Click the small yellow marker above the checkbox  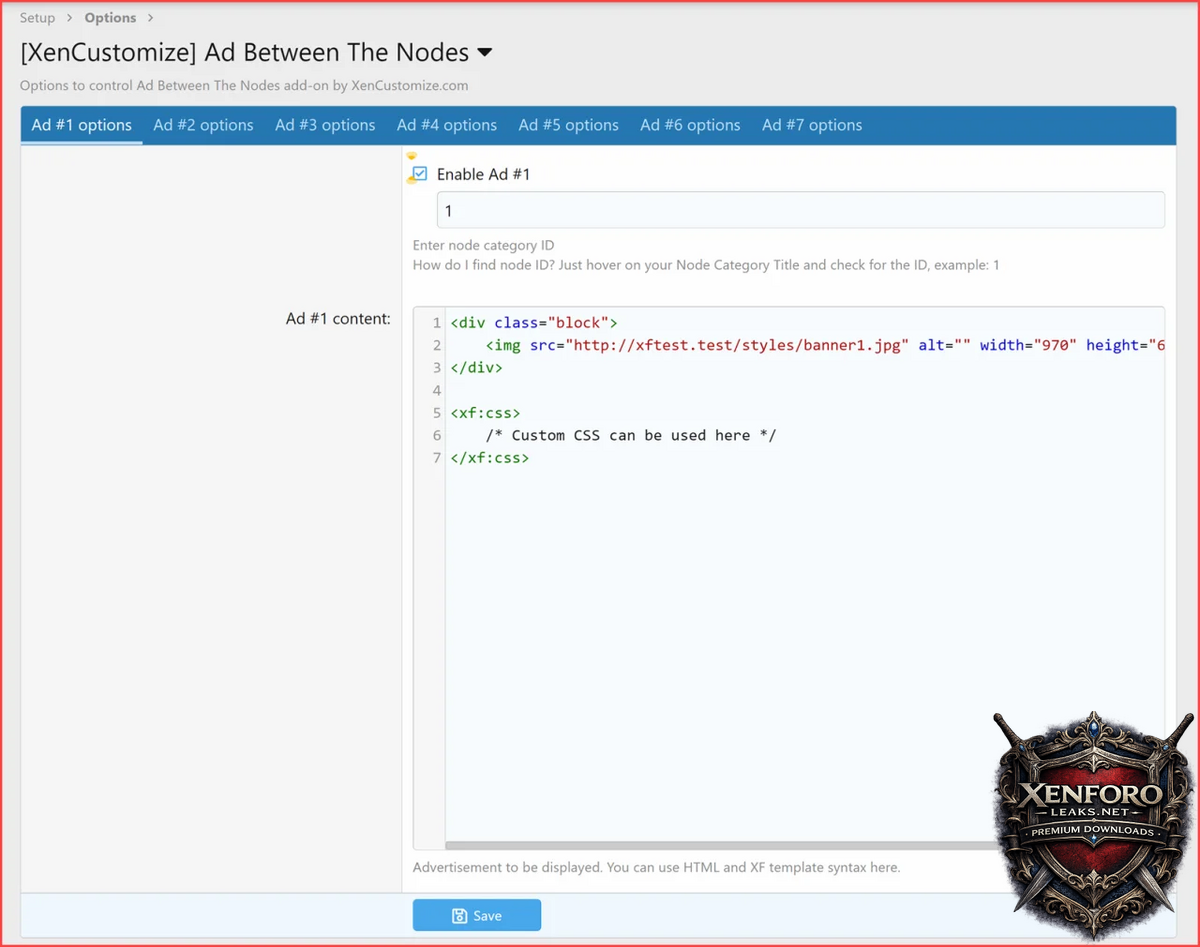[x=411, y=156]
